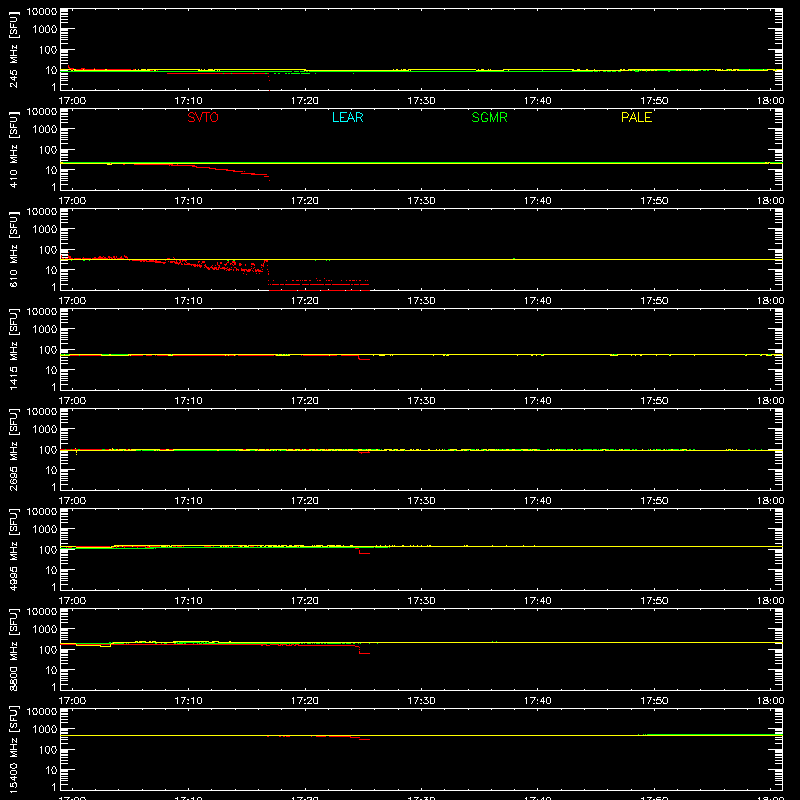
Task: Select the 8800 MHz [SFU] axis title
Action: point(13,649)
